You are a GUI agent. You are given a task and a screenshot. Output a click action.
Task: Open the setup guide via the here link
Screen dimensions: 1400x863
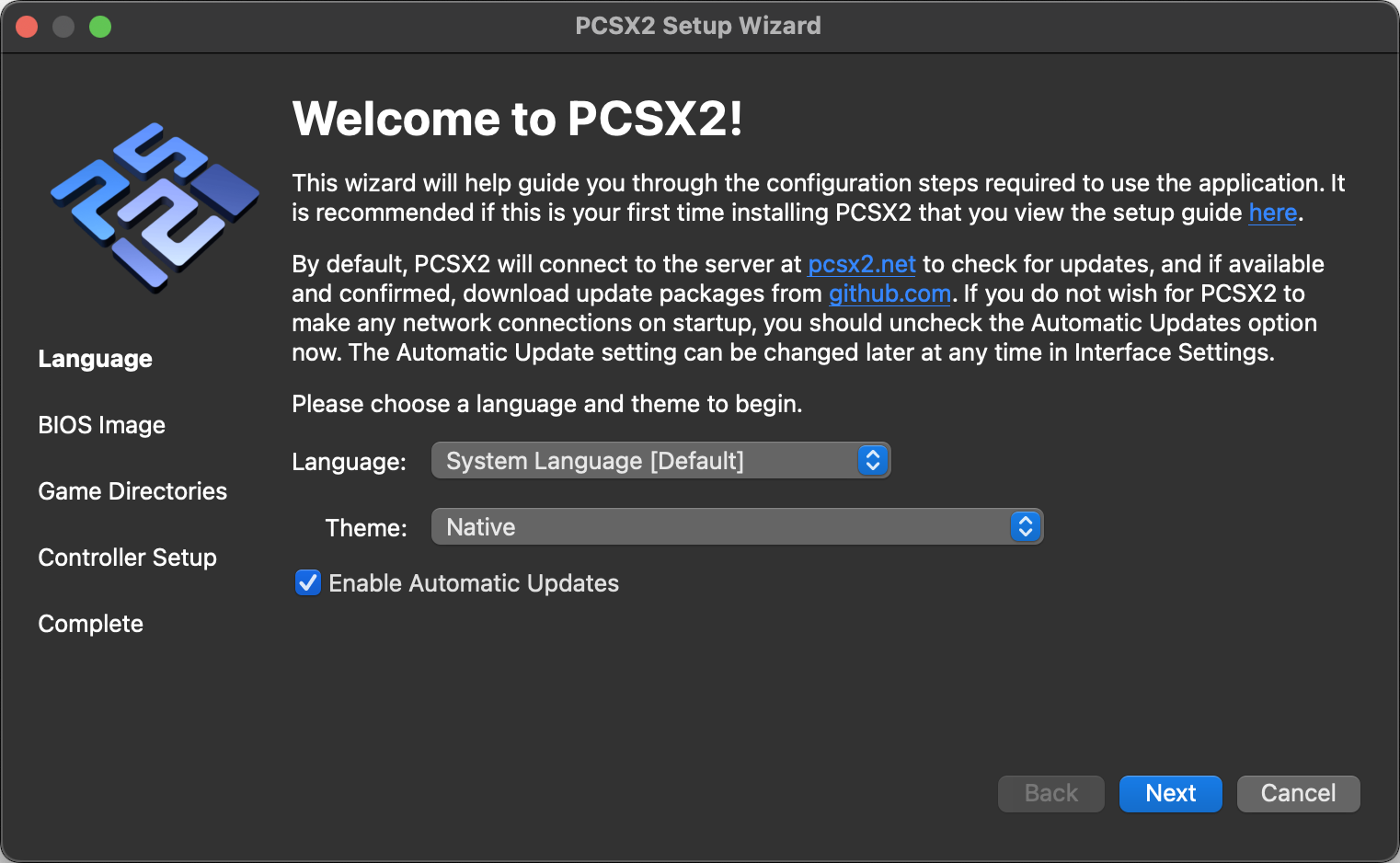point(1272,213)
